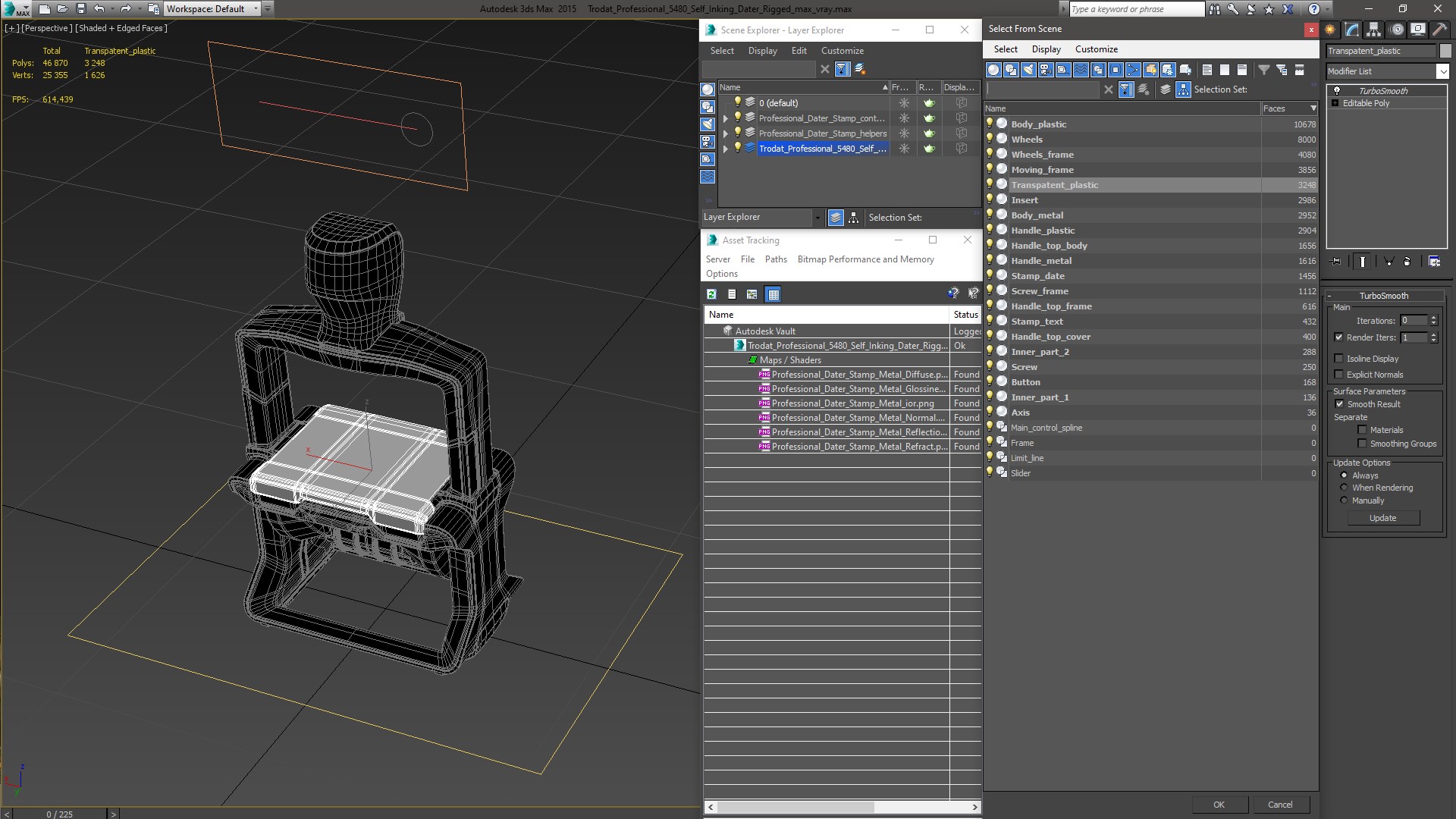Expand Editable Poly in modifier stack
1456x819 pixels.
1335,103
